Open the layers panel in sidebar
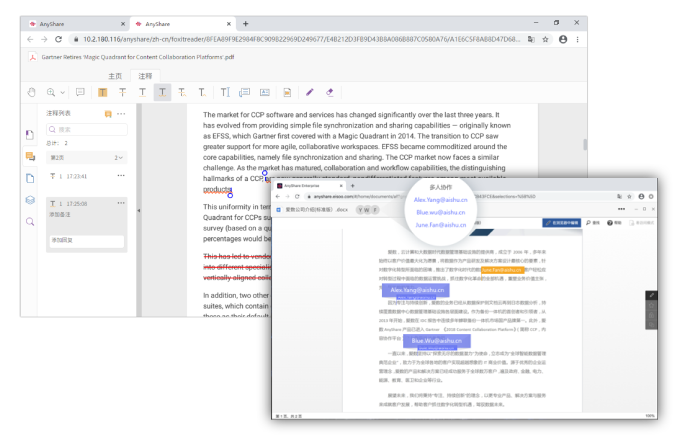The height and width of the screenshot is (437, 681). click(x=30, y=200)
